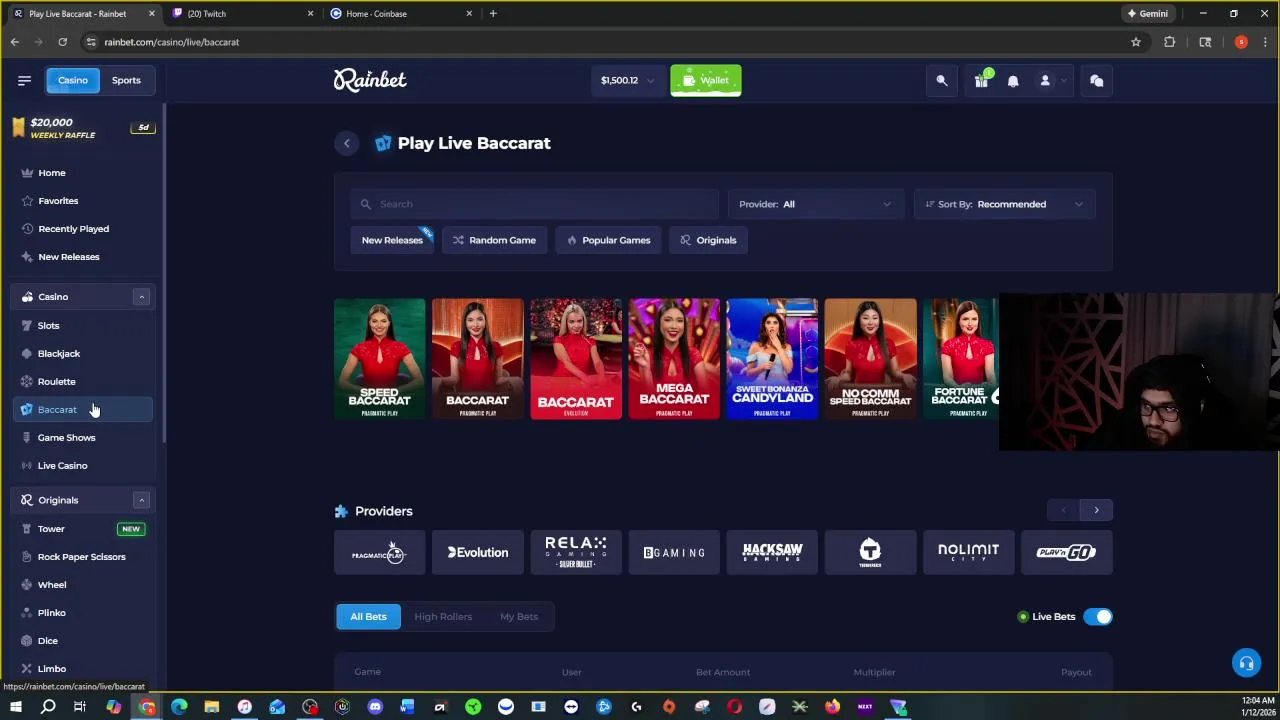Image resolution: width=1280 pixels, height=720 pixels.
Task: Open the live support headset icon
Action: coord(1246,663)
